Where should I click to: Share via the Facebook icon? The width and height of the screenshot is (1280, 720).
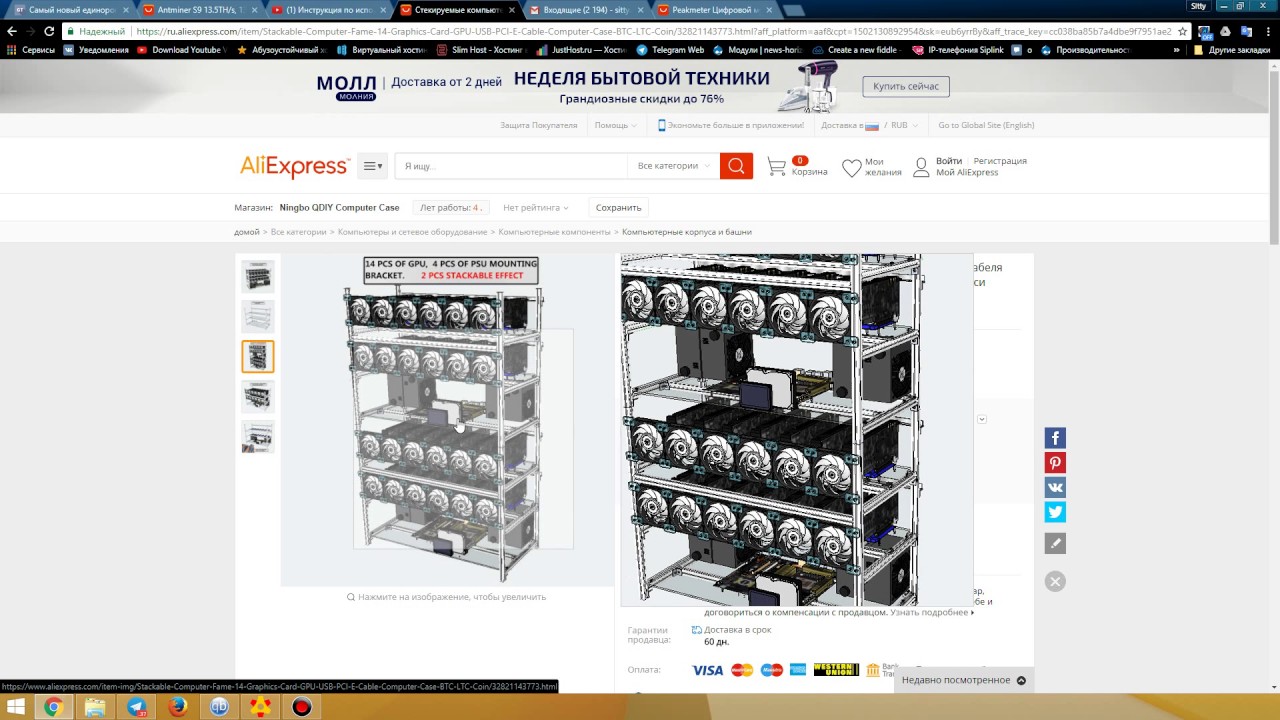tap(1055, 438)
